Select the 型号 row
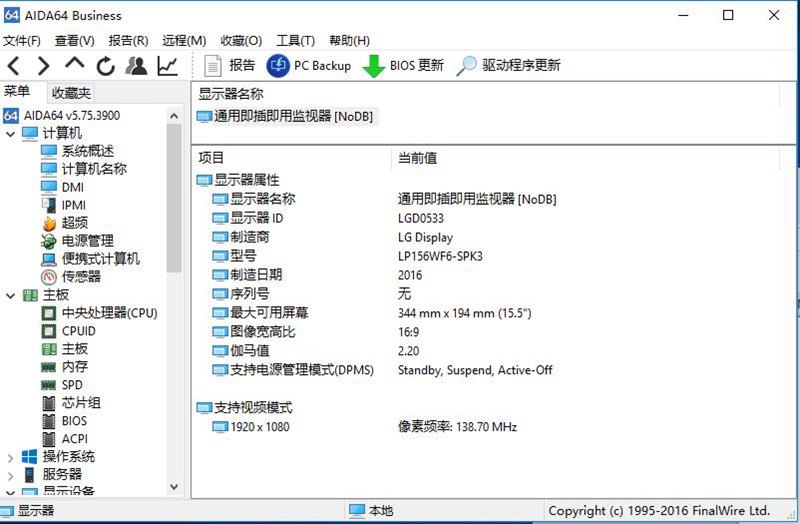 [234, 256]
